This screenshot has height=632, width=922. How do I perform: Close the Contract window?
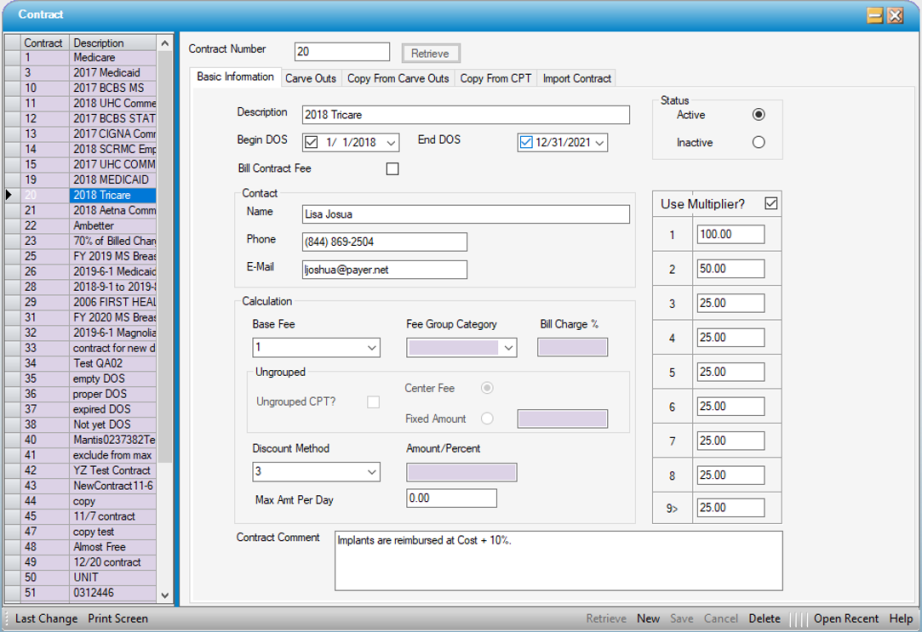coord(895,15)
